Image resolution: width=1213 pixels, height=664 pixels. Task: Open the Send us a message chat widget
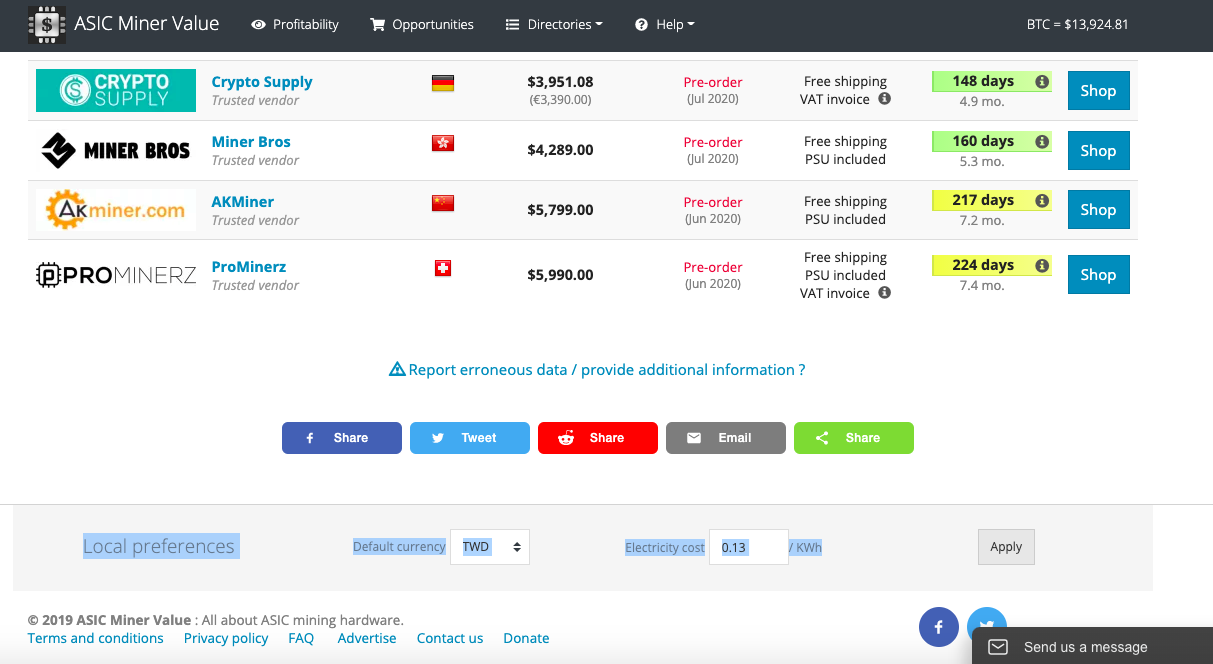click(x=1085, y=647)
